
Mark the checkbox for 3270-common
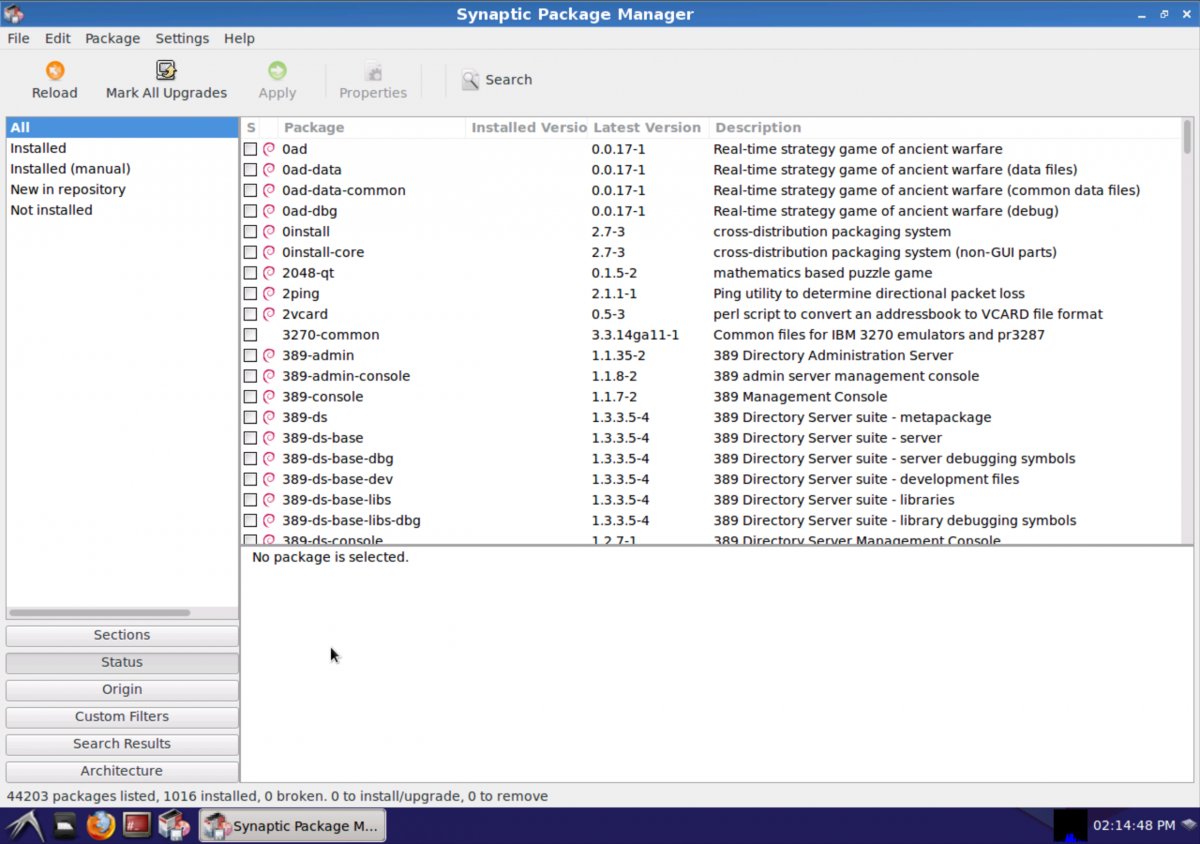point(250,335)
